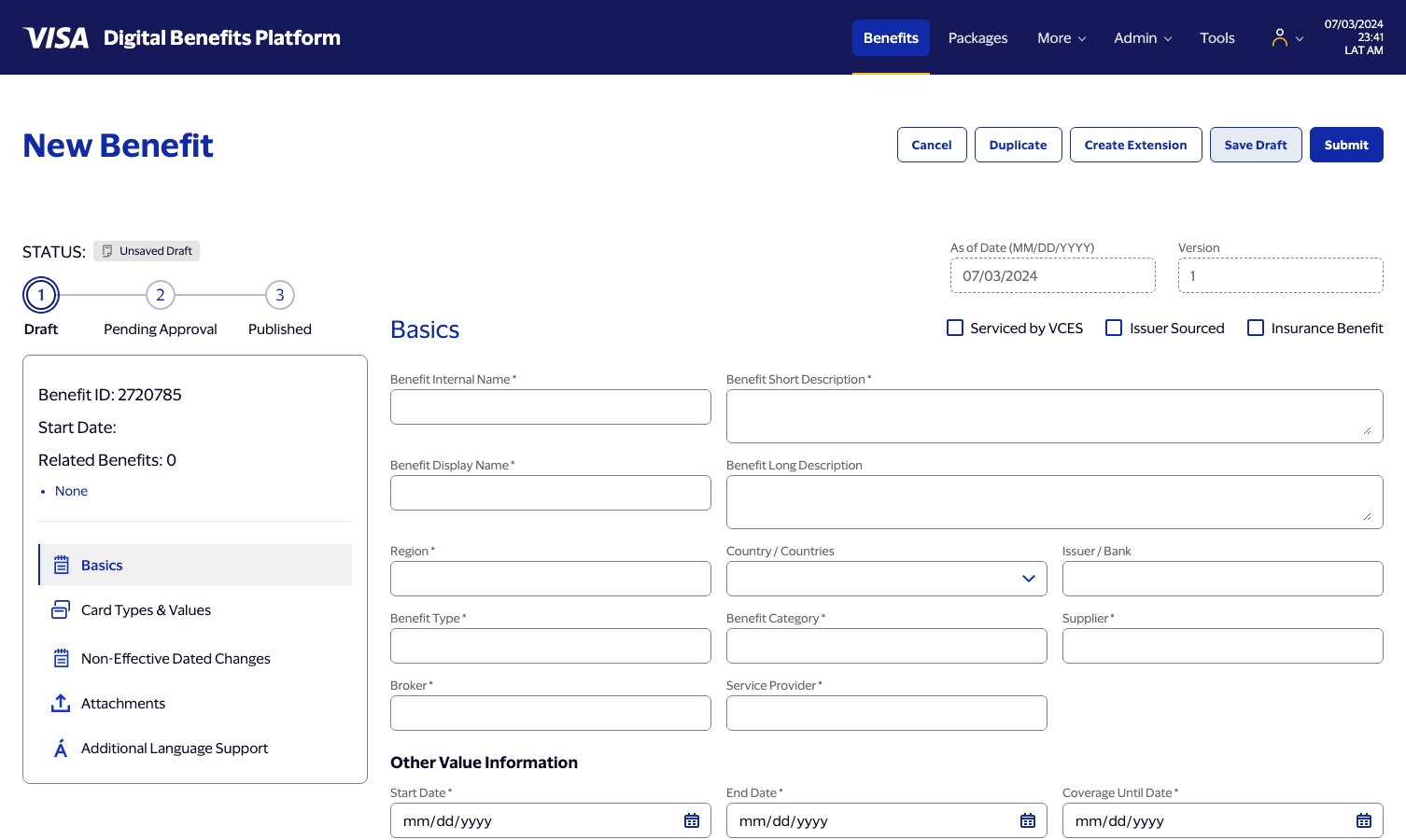Click the New Benefit page heading
This screenshot has width=1406, height=840.
[119, 146]
